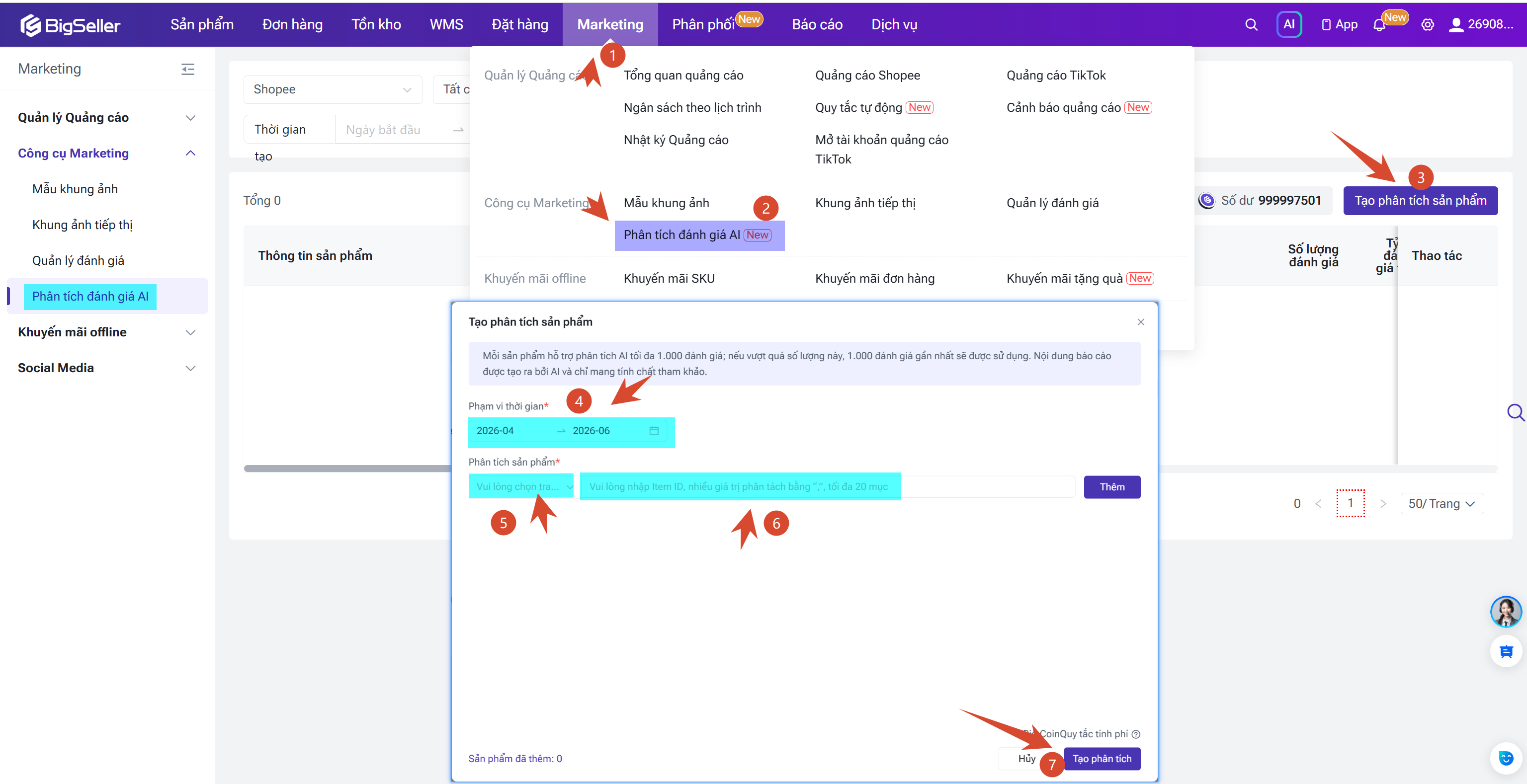Viewport: 1527px width, 784px height.
Task: Open Mẫu khung ảnh in sidebar
Action: click(x=75, y=189)
